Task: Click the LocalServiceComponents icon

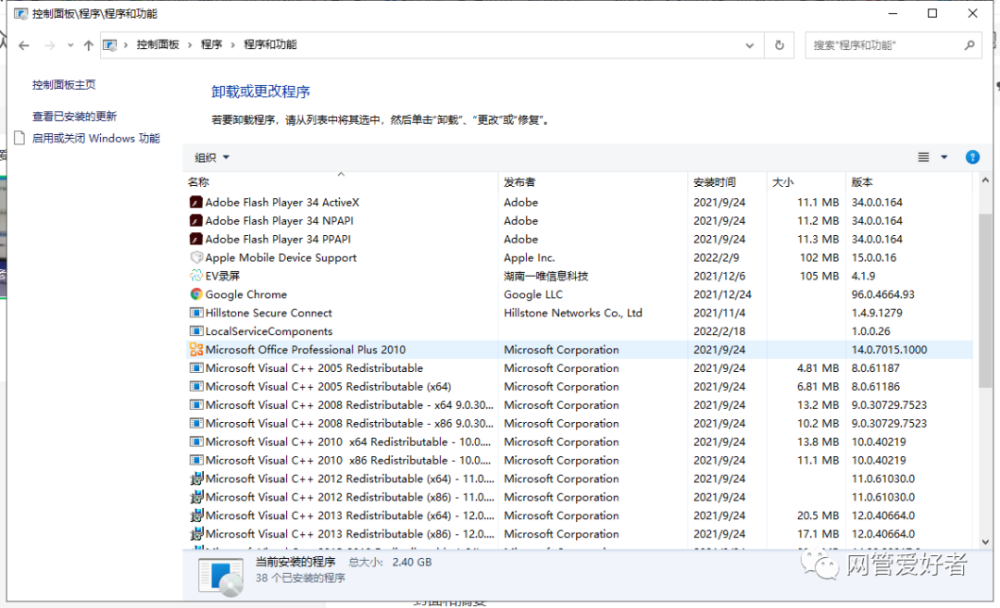Action: [x=196, y=331]
